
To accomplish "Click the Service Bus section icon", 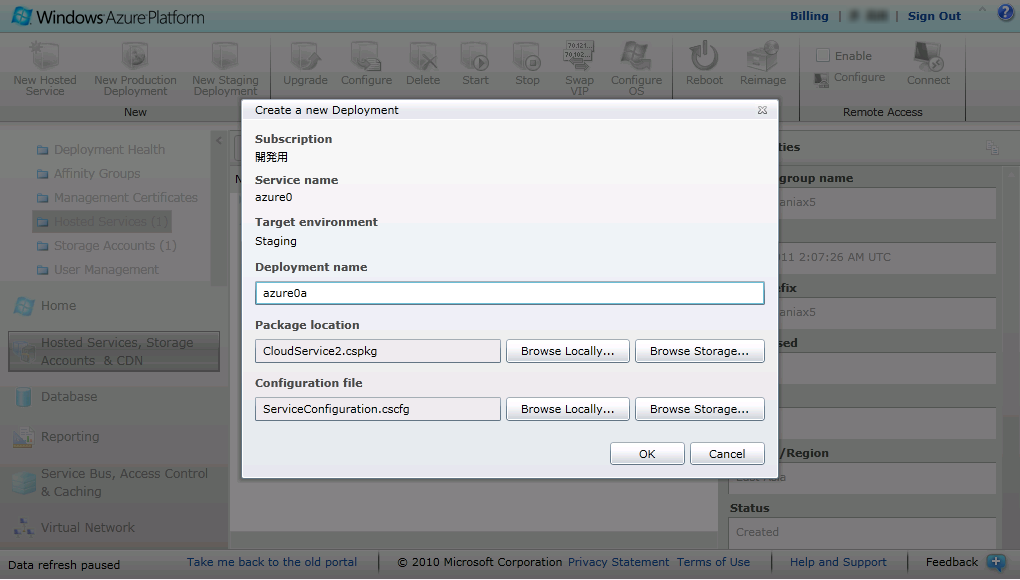I will (24, 482).
